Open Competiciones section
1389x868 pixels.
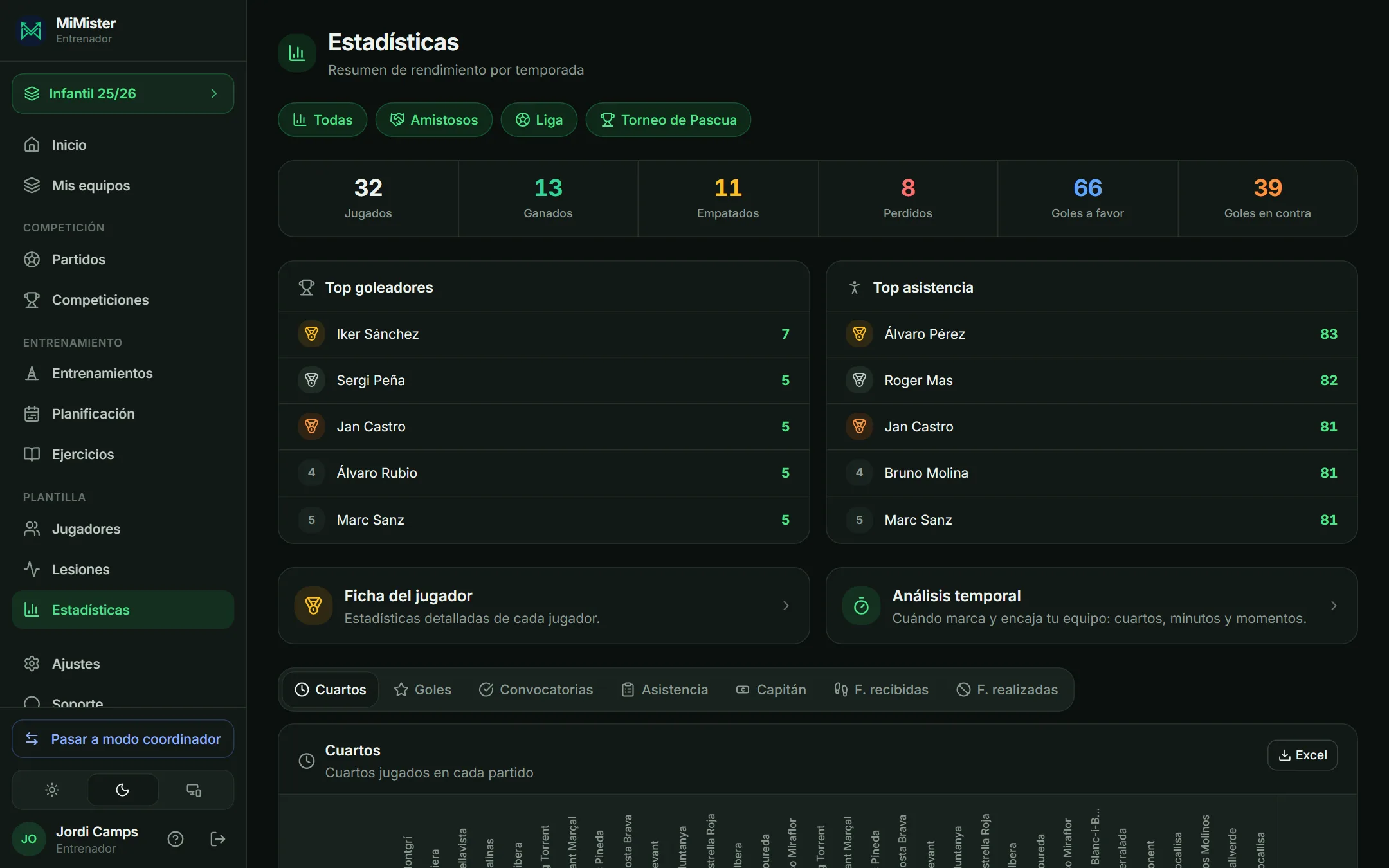click(x=123, y=300)
